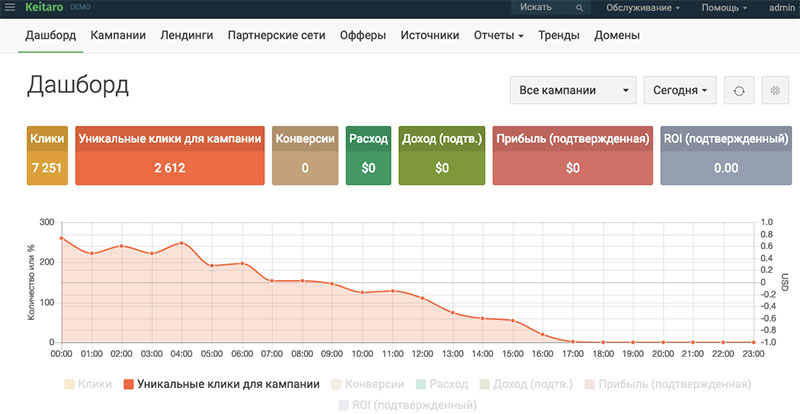
Task: Open the hamburger menu icon
Action: click(10, 7)
